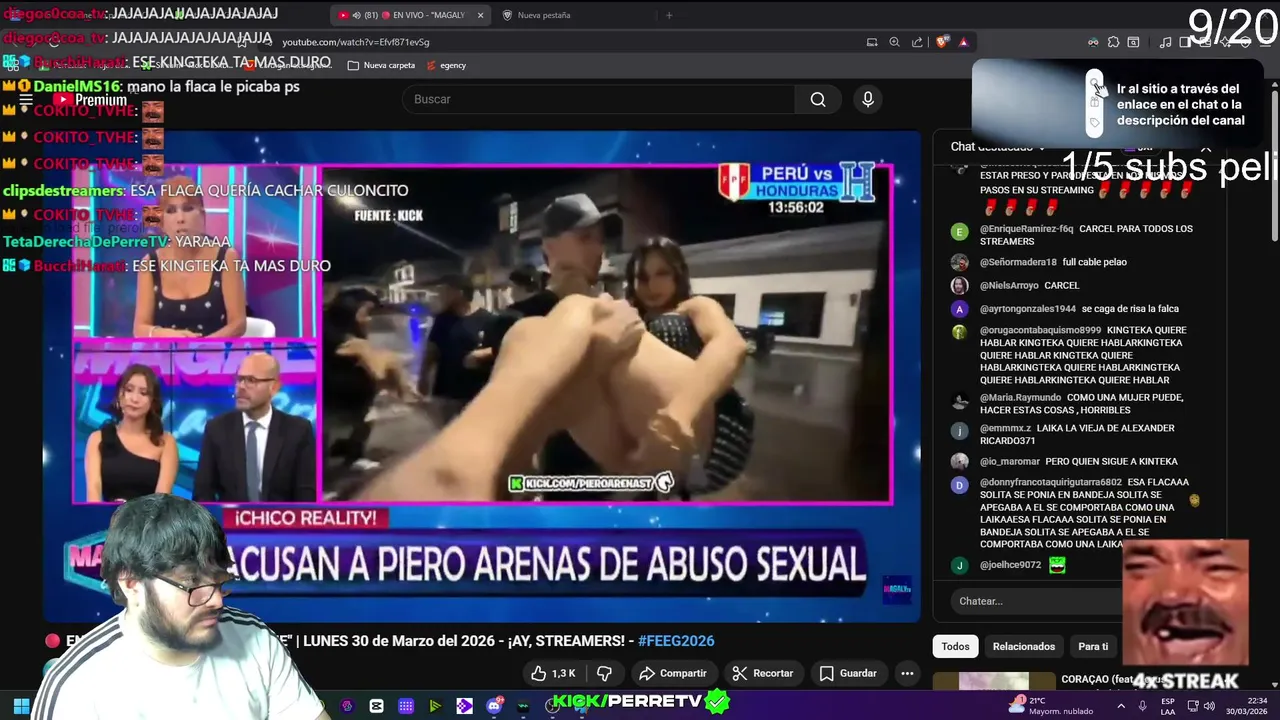The image size is (1280, 720).
Task: Click @Maria.Raymundo chat username
Action: [x=1020, y=398]
